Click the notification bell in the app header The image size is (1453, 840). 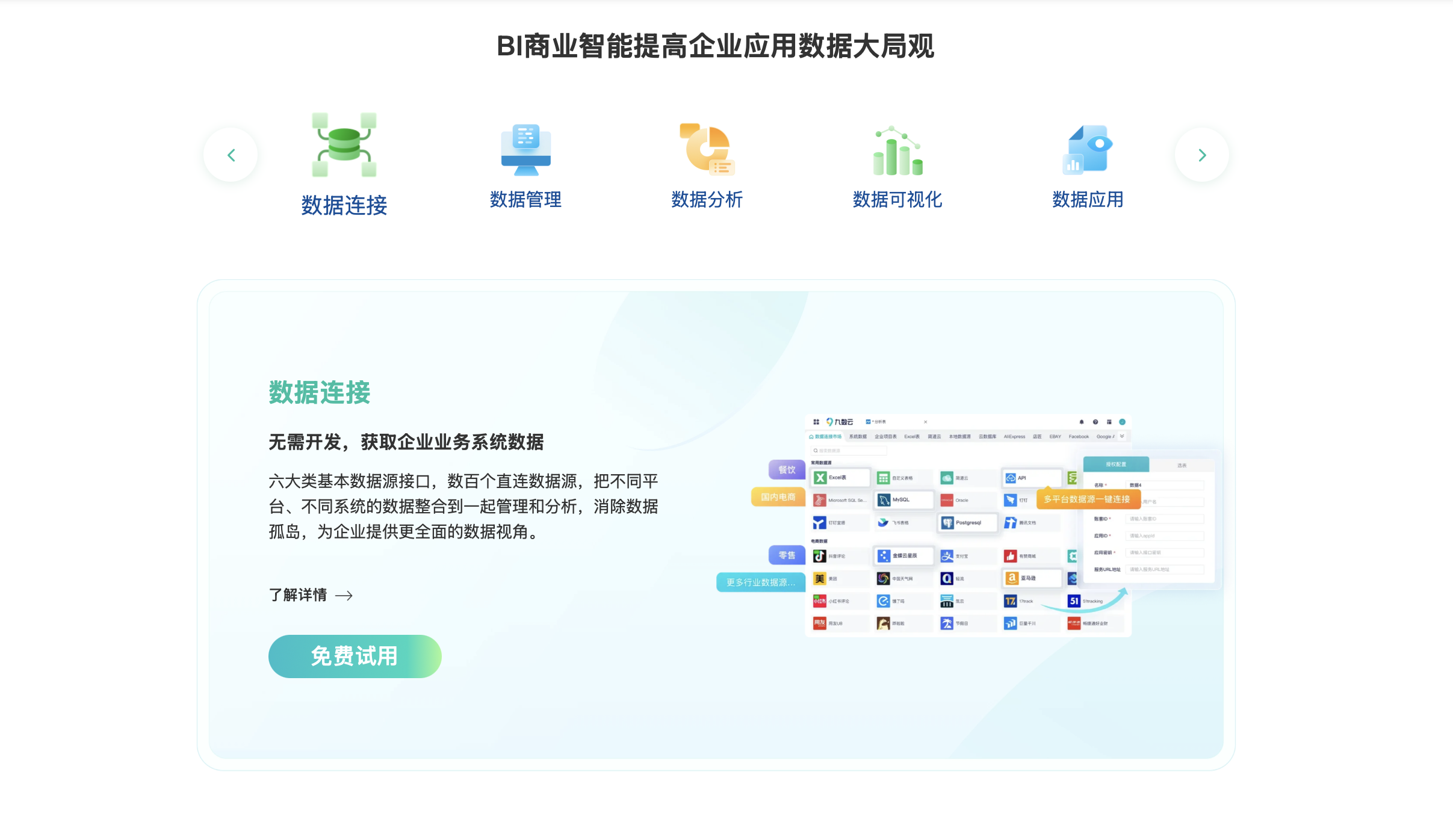pyautogui.click(x=1082, y=422)
